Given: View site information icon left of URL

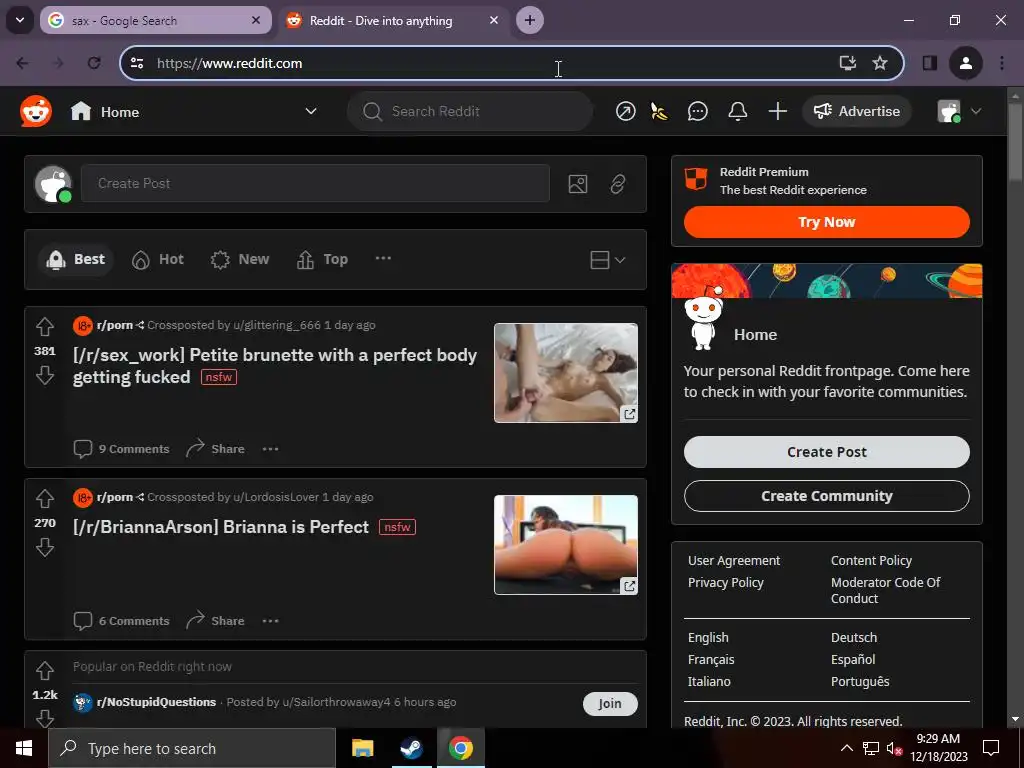Looking at the screenshot, I should click(x=137, y=63).
